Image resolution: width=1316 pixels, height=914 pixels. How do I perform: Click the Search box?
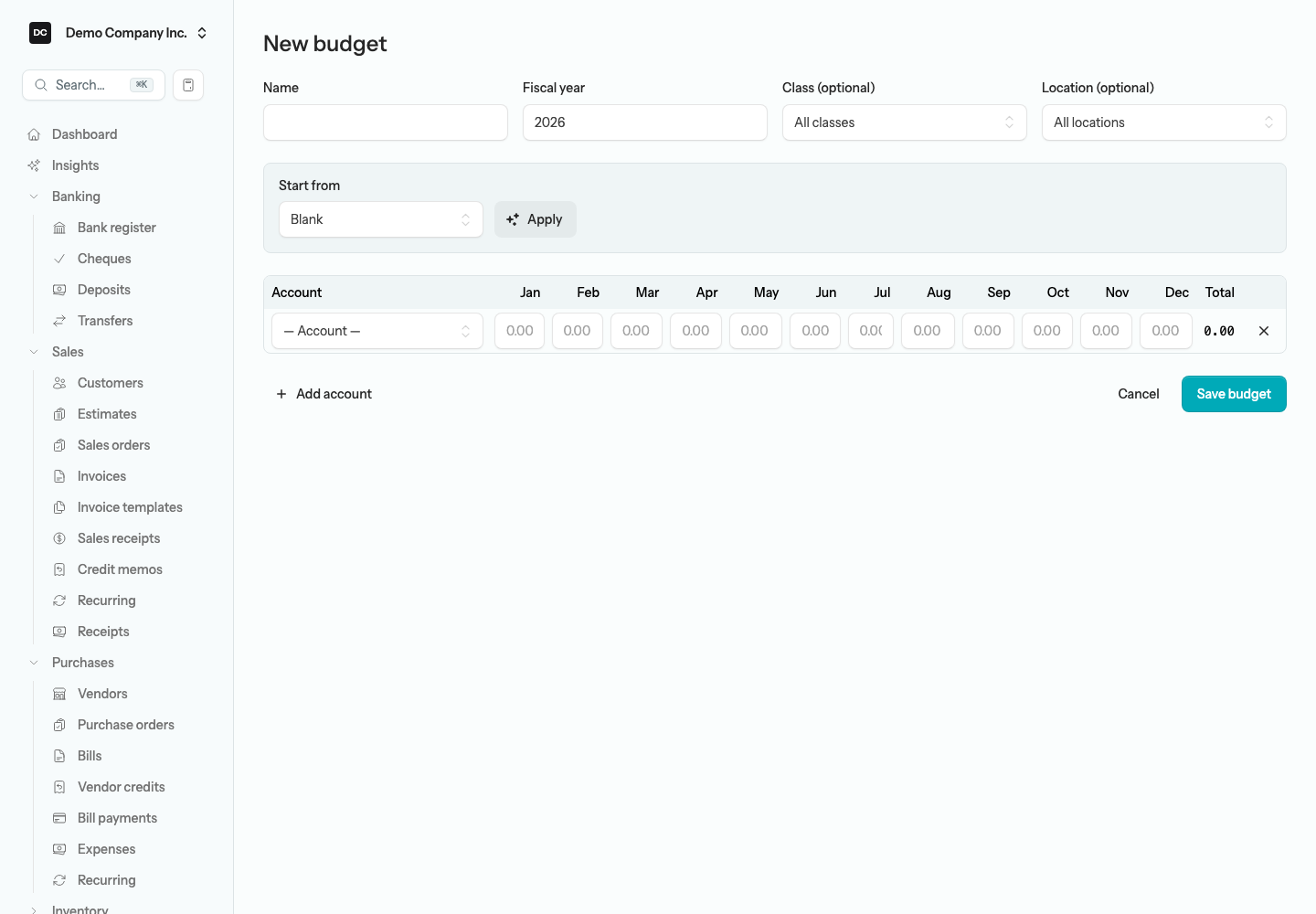[93, 85]
